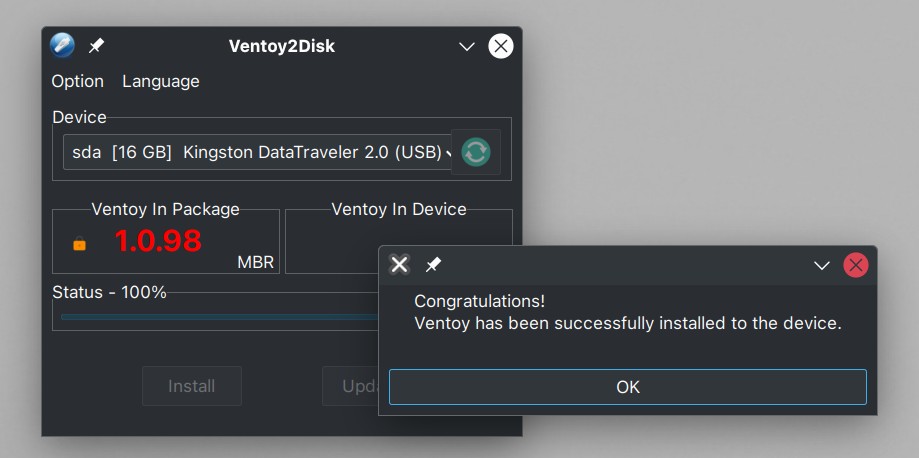919x458 pixels.
Task: Close the Ventoy2Disk window using the white X
Action: (x=501, y=46)
